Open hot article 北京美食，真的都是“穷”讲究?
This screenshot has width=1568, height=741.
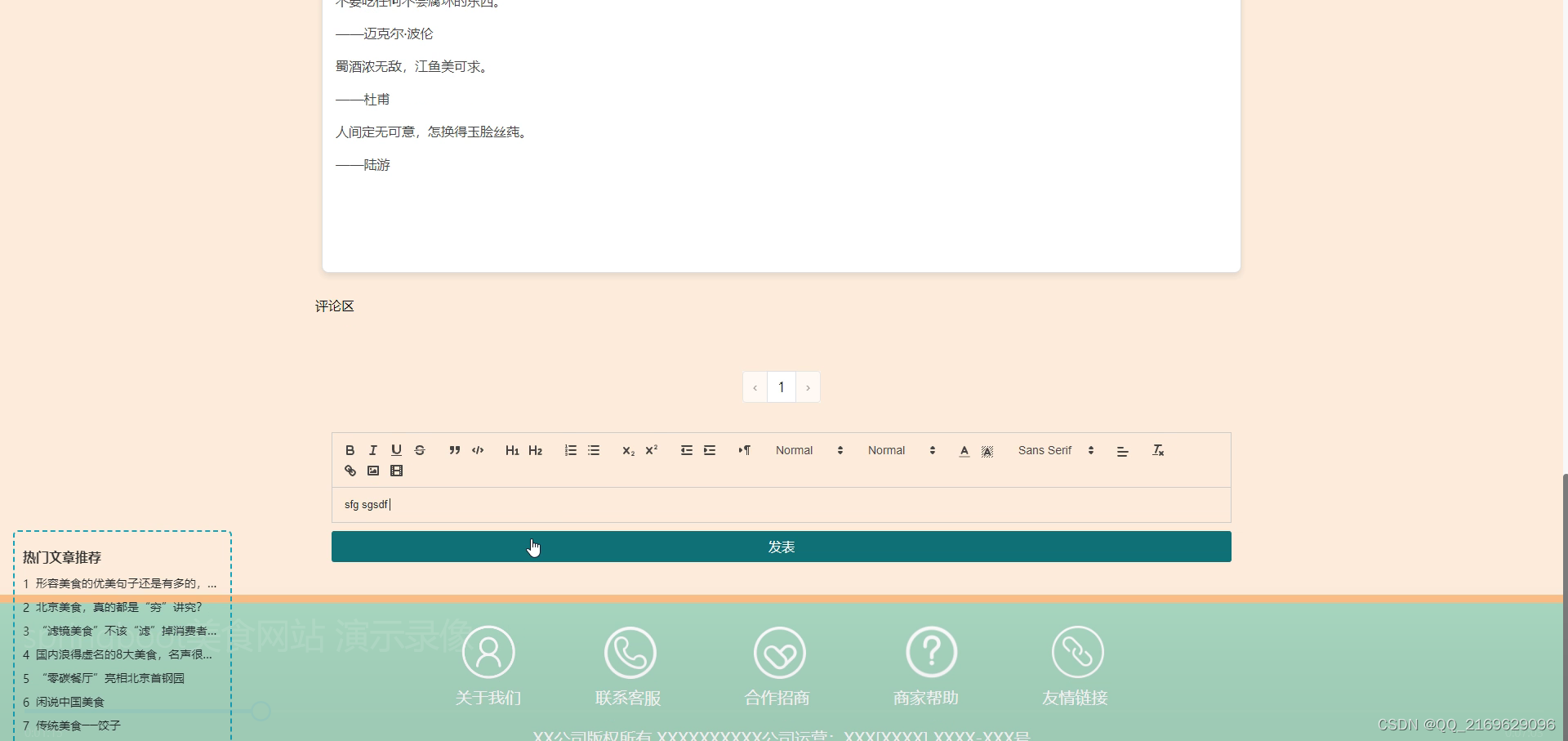(113, 607)
